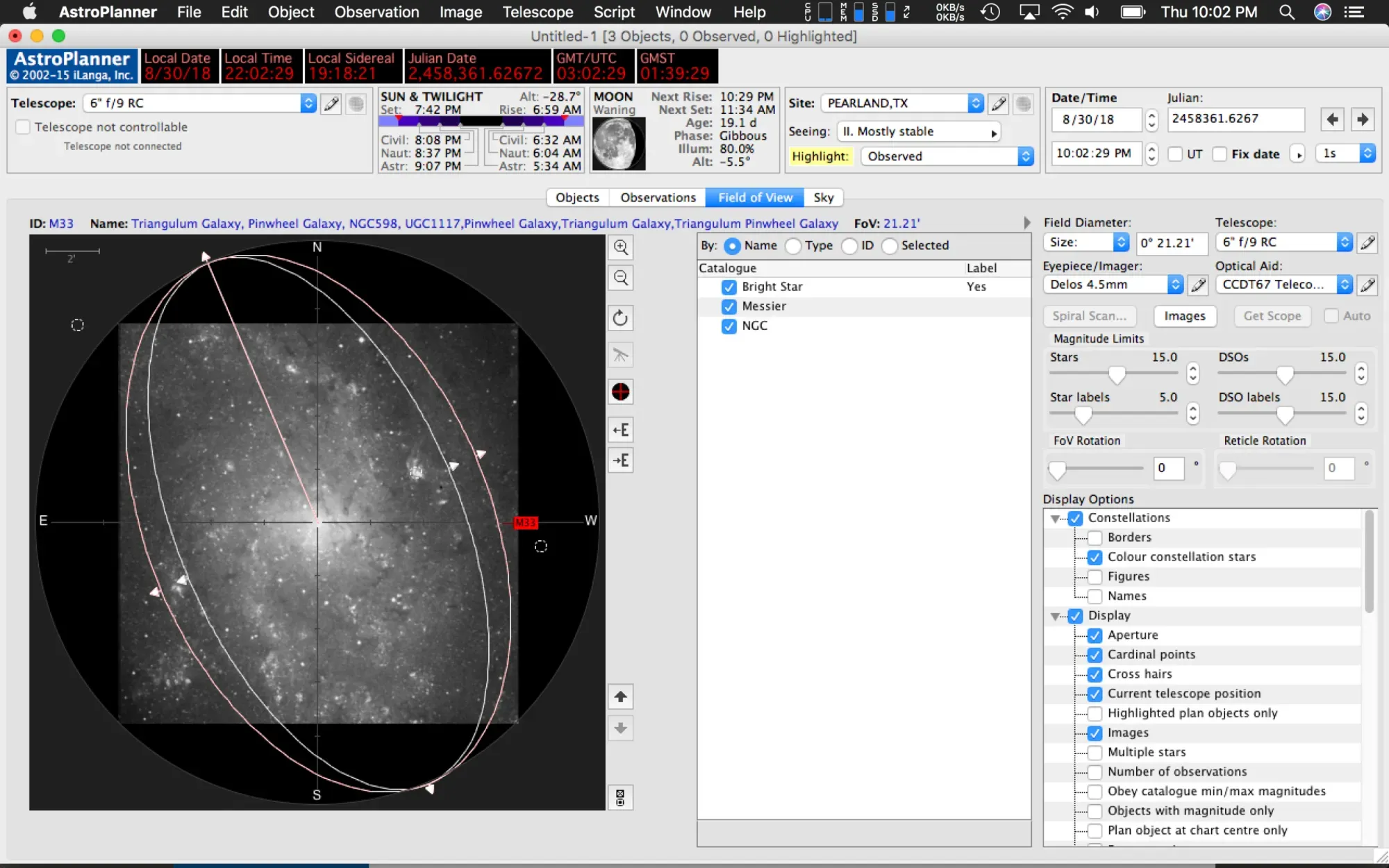Edit the telescope with the pencil icon
This screenshot has height=868, width=1389.
click(331, 103)
